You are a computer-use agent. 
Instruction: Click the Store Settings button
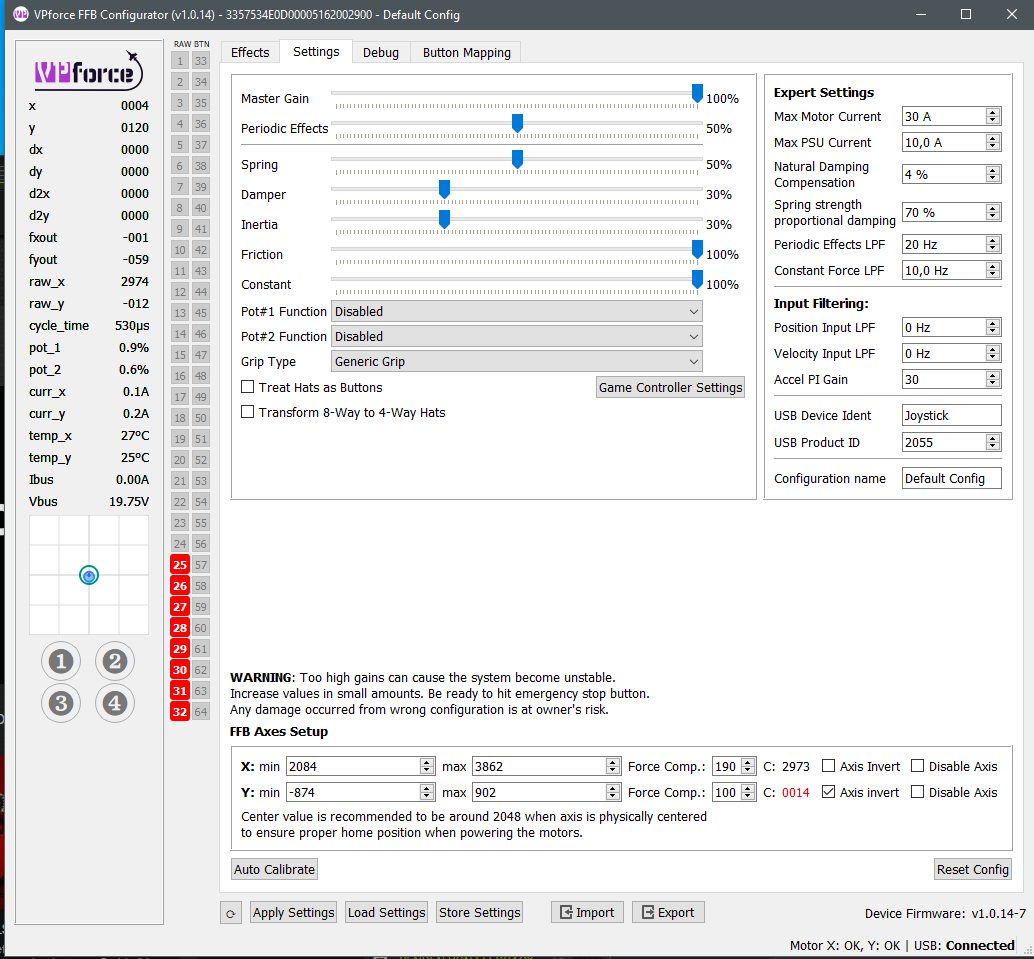(x=480, y=912)
